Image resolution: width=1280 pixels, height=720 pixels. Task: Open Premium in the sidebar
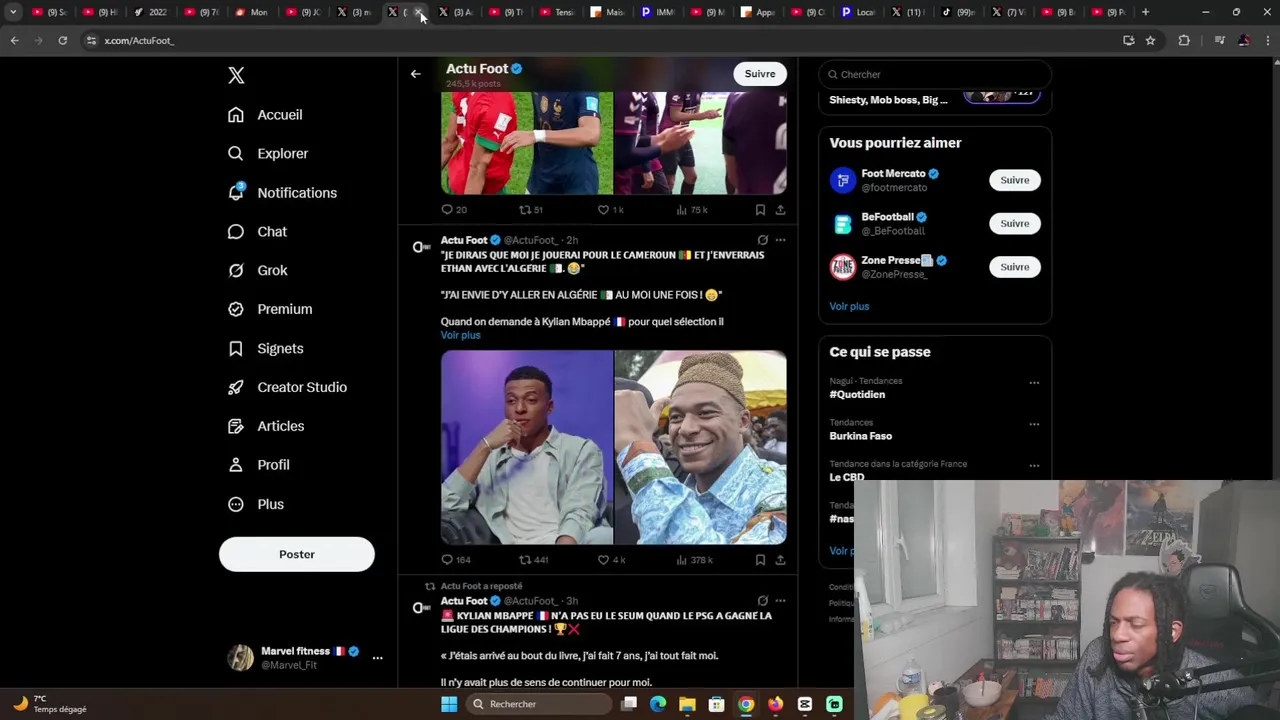click(270, 310)
